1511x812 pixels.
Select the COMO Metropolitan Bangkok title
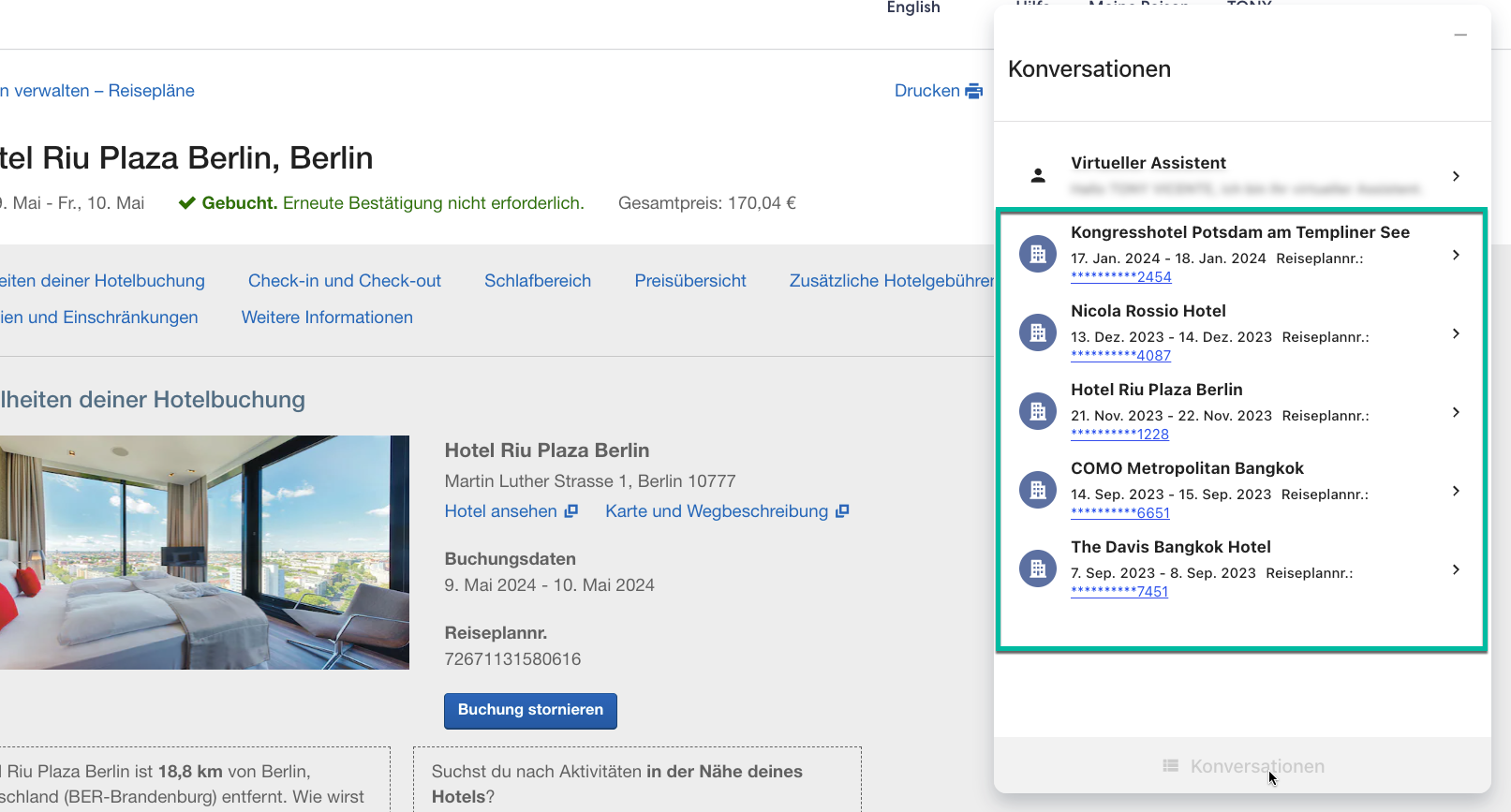point(1188,468)
